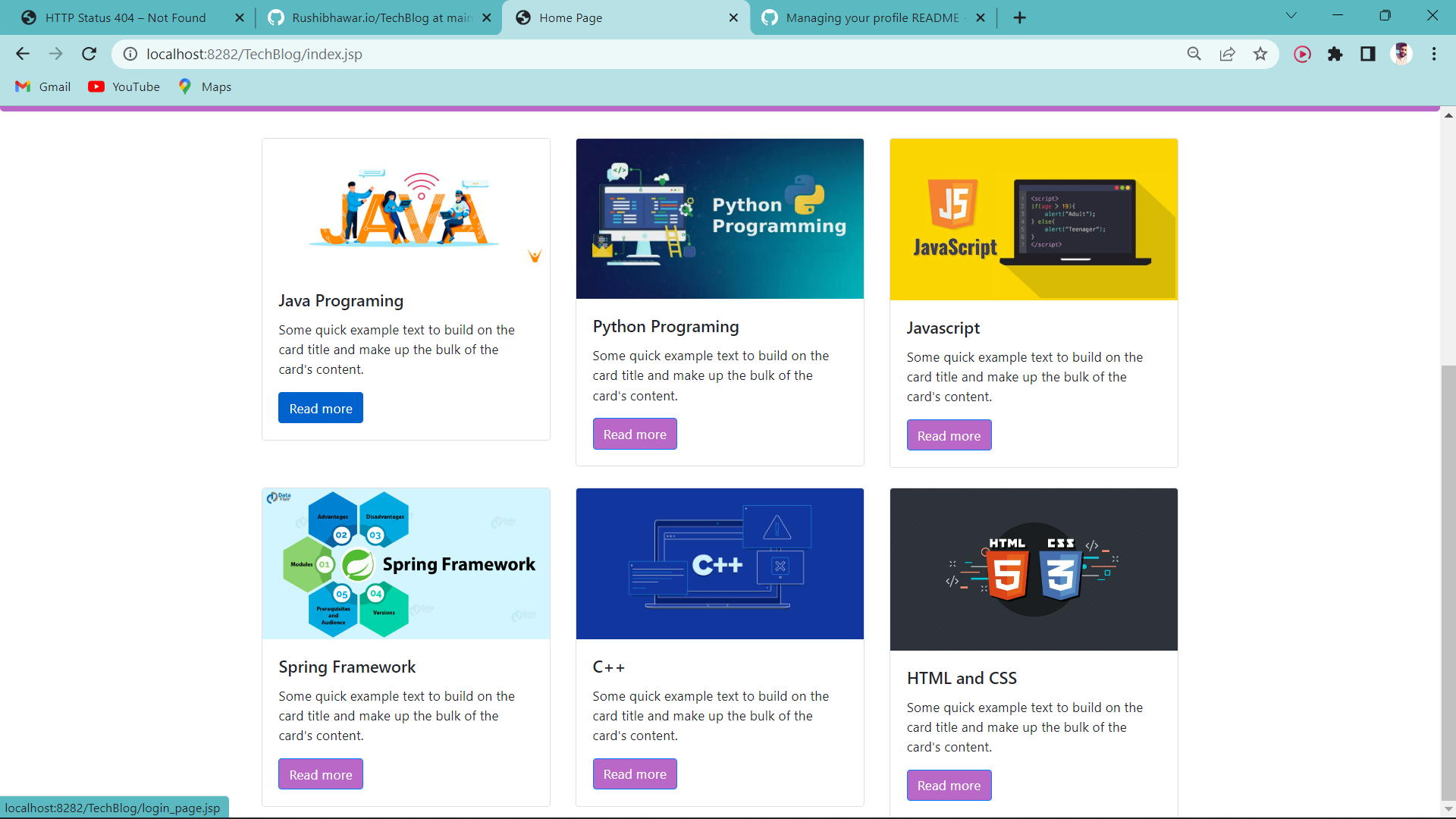Open the tab search dropdown arrow

(1291, 15)
